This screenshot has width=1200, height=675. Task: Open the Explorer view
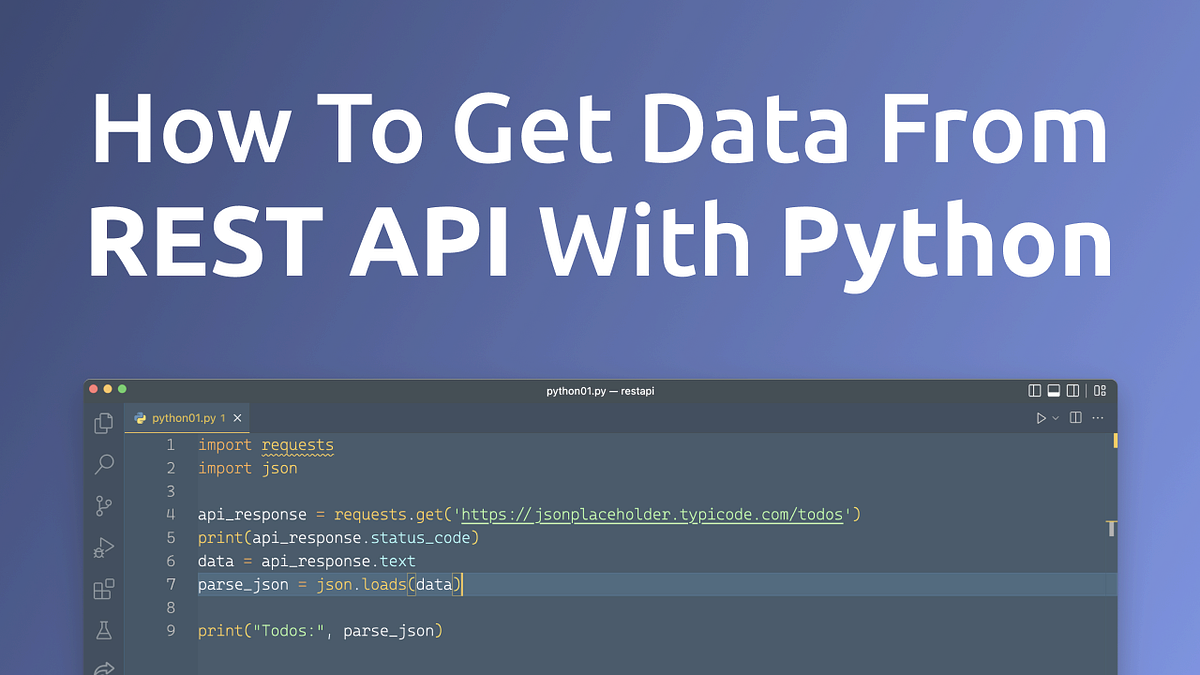coord(103,423)
